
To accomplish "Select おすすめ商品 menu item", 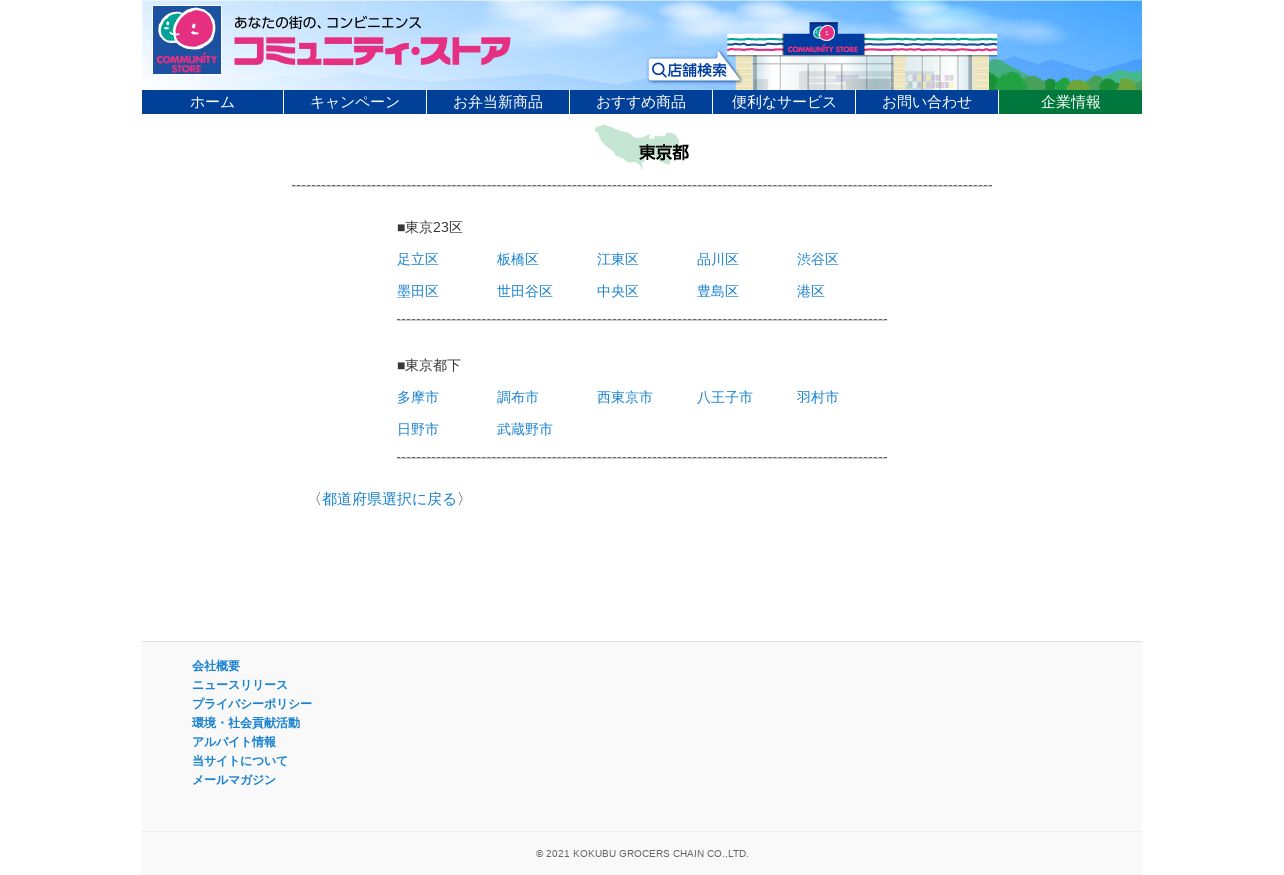I will click(641, 102).
